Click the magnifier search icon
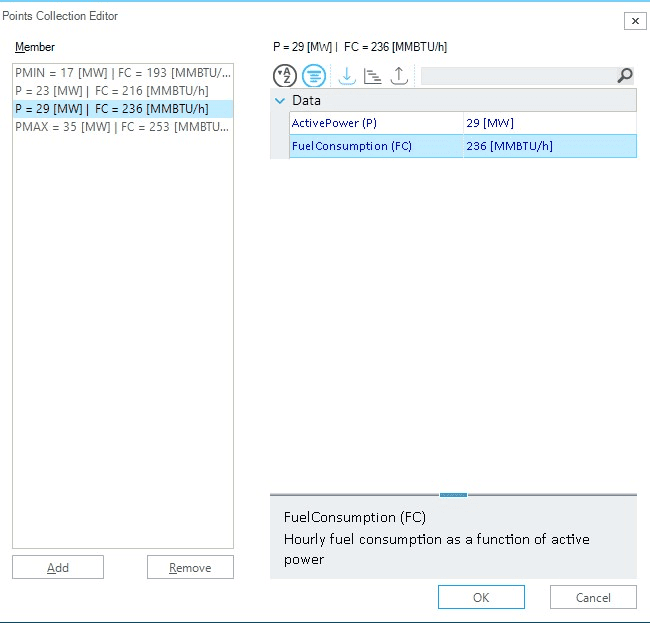 pyautogui.click(x=625, y=76)
